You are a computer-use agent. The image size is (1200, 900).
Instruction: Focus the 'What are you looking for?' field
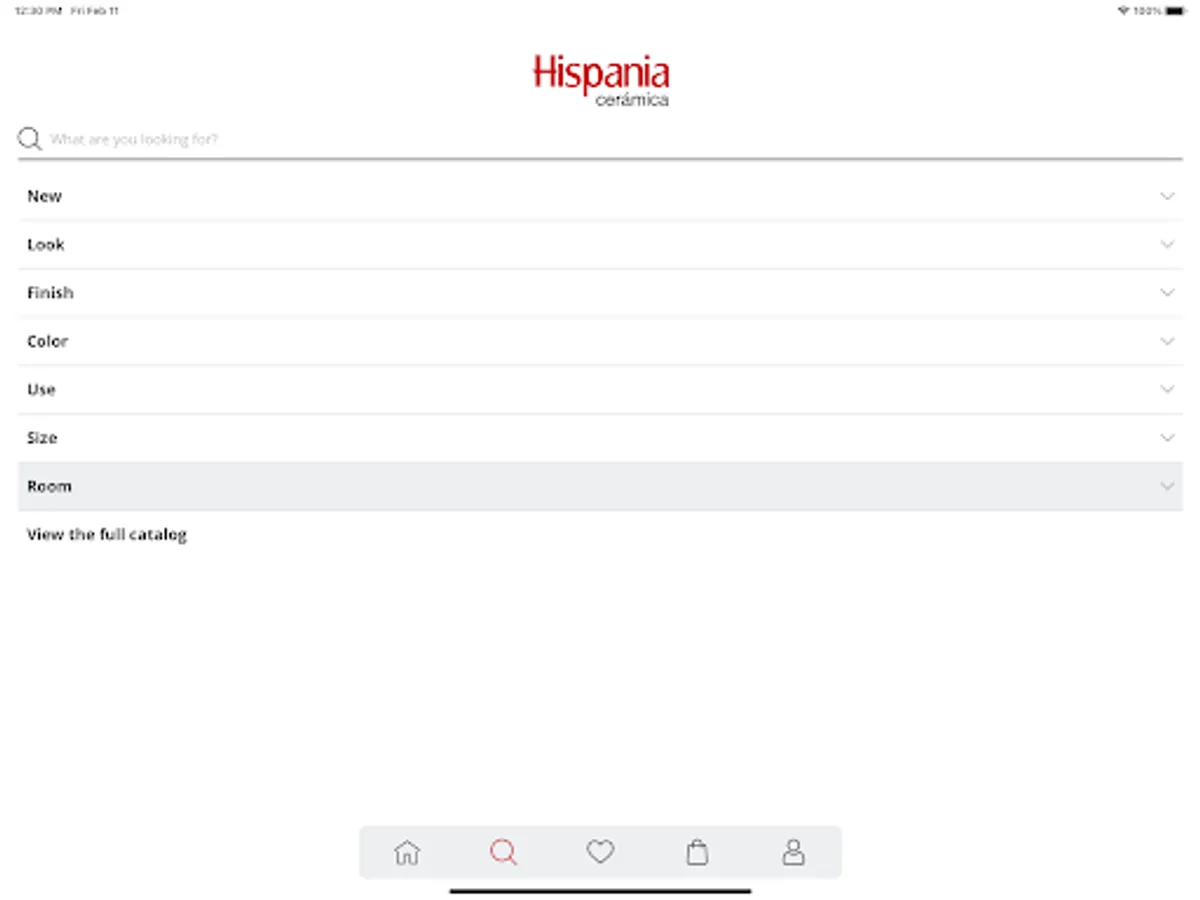(600, 139)
